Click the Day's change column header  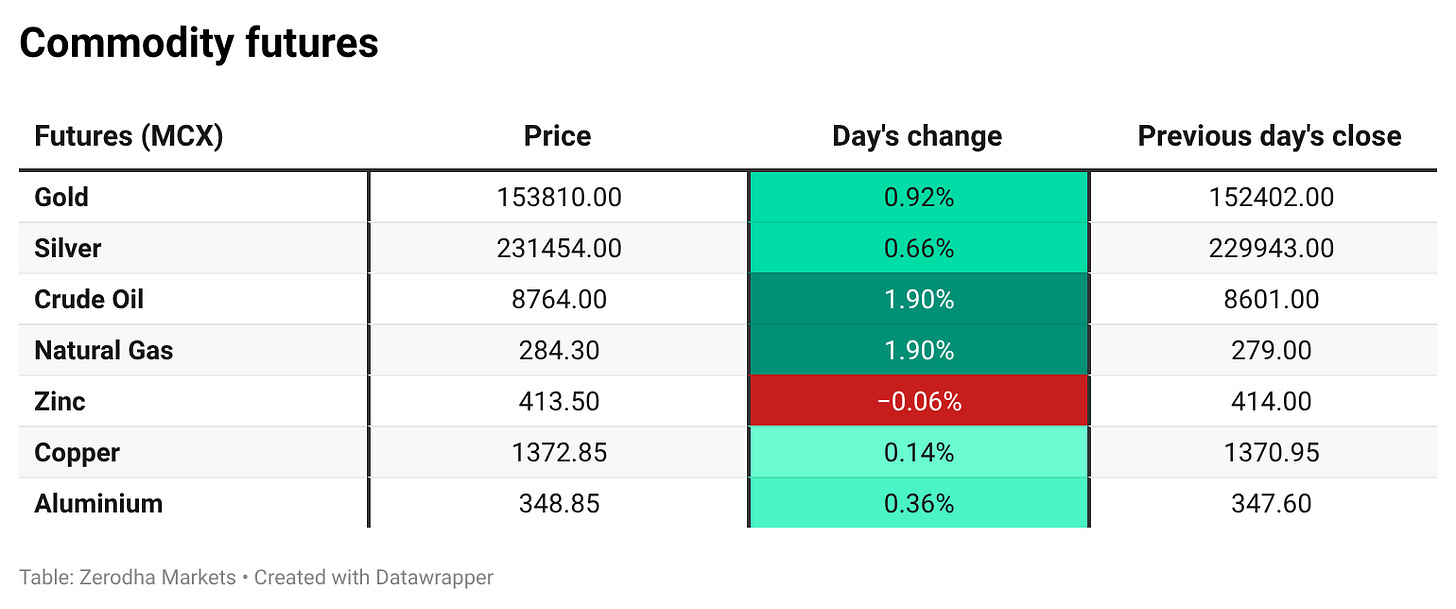(x=917, y=136)
